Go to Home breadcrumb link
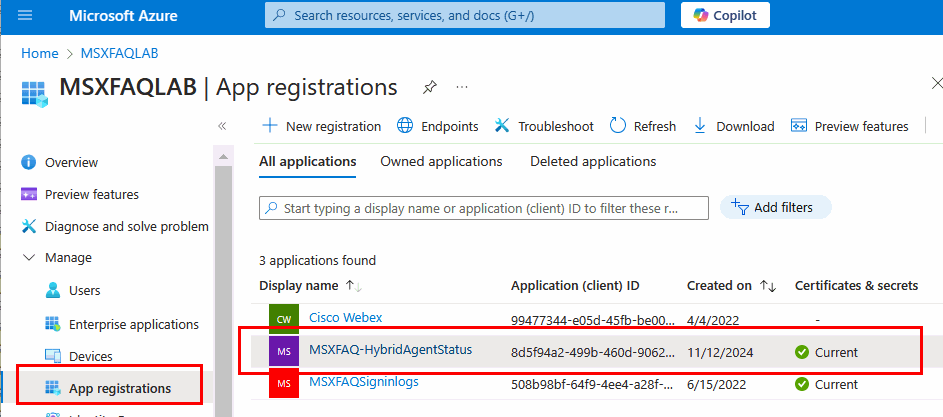Viewport: 943px width, 417px height. [x=40, y=53]
